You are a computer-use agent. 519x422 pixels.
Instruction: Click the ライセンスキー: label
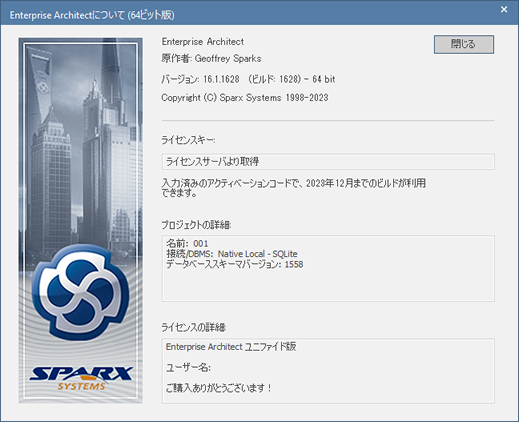(188, 140)
